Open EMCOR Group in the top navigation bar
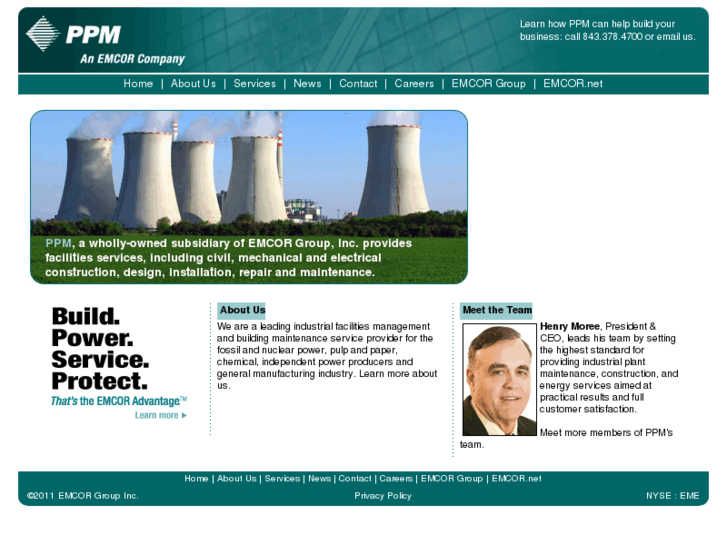Screen dimensions: 727x545 point(489,83)
